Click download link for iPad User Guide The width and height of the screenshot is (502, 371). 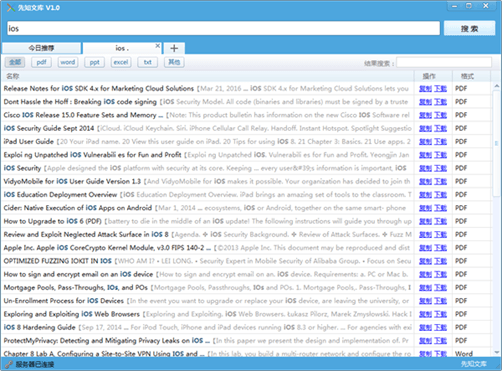coord(440,142)
